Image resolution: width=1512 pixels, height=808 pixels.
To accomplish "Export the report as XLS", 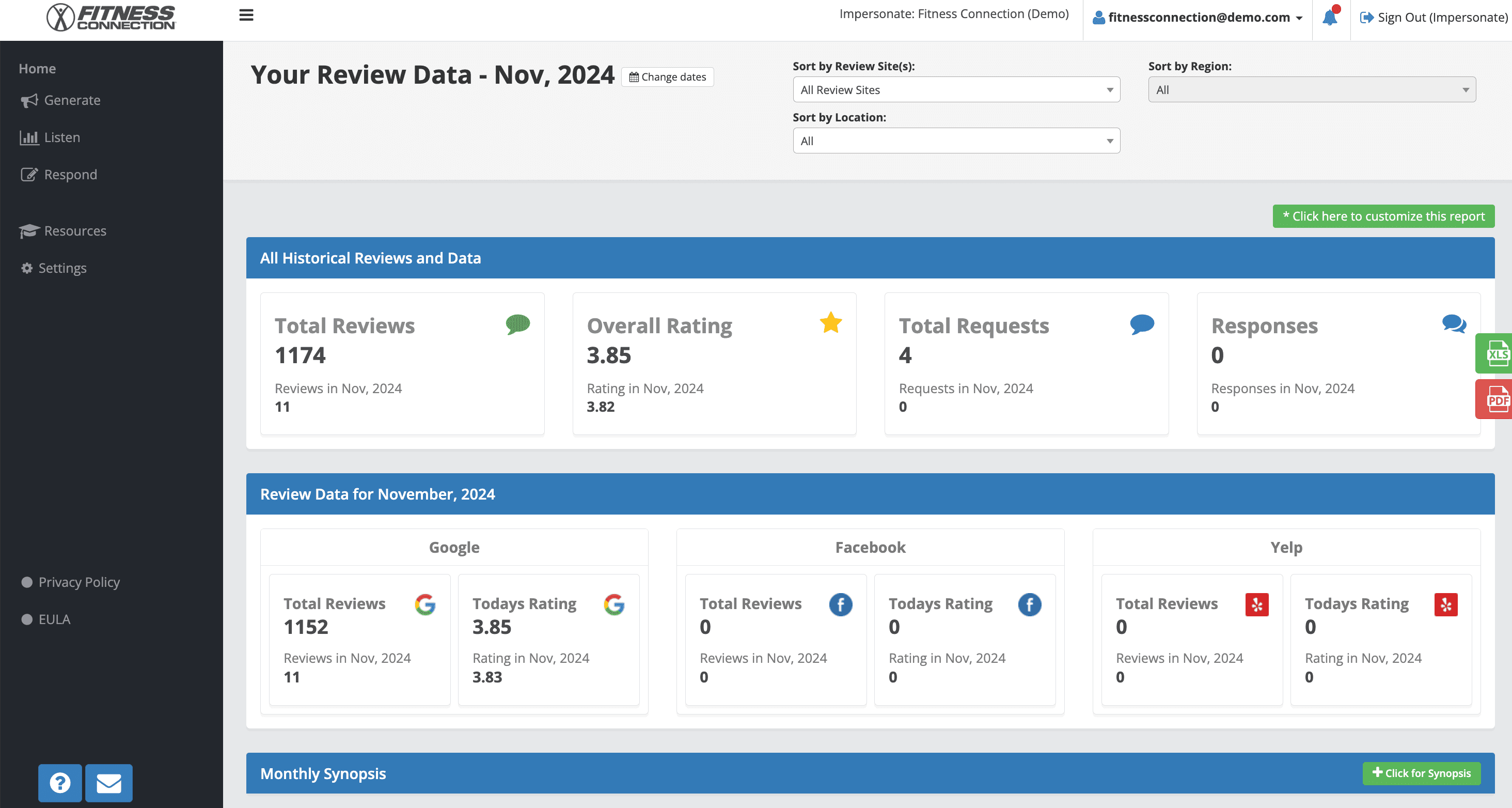I will [1498, 353].
